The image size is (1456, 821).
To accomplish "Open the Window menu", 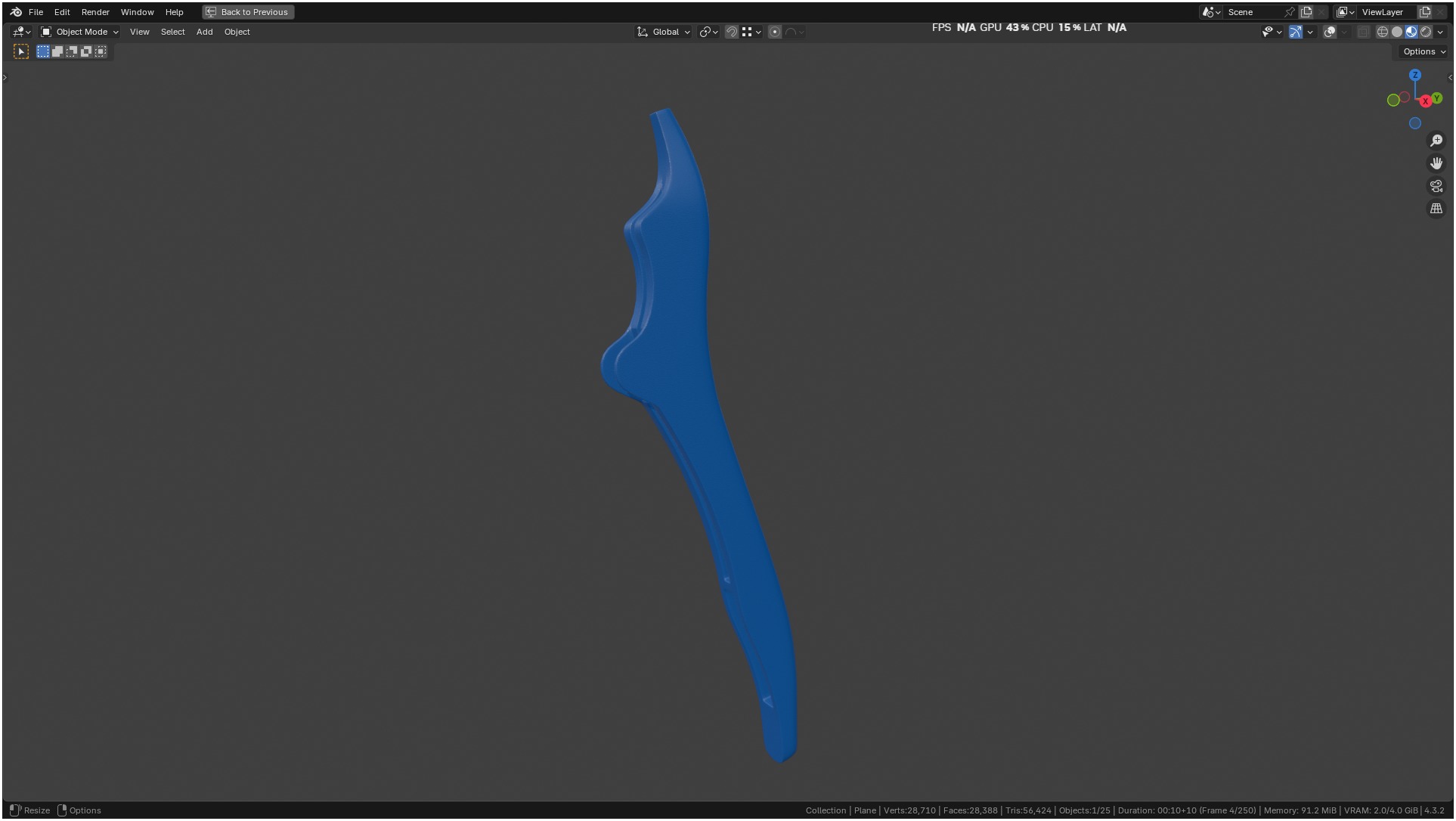I will tap(137, 12).
